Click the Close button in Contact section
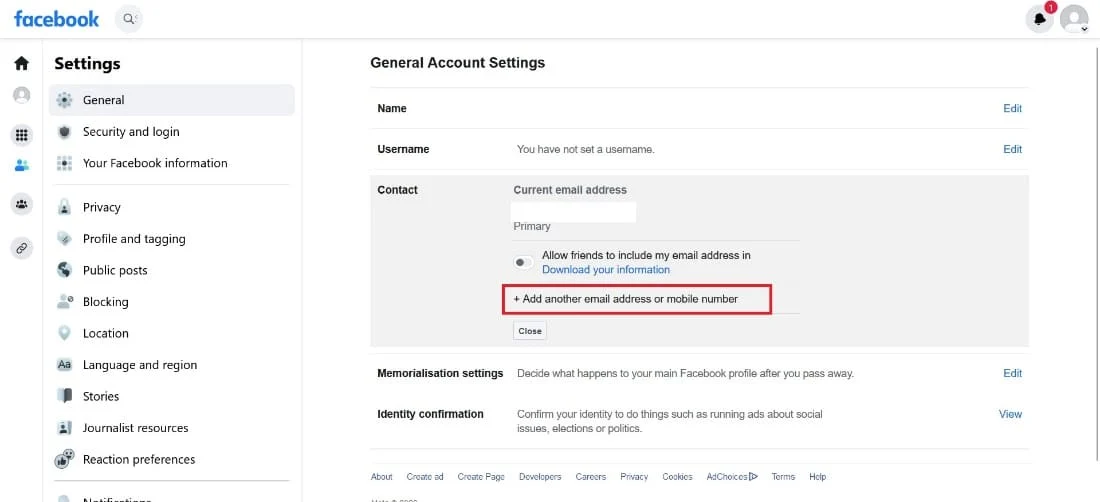Screen dimensions: 1100x502 click(x=530, y=331)
